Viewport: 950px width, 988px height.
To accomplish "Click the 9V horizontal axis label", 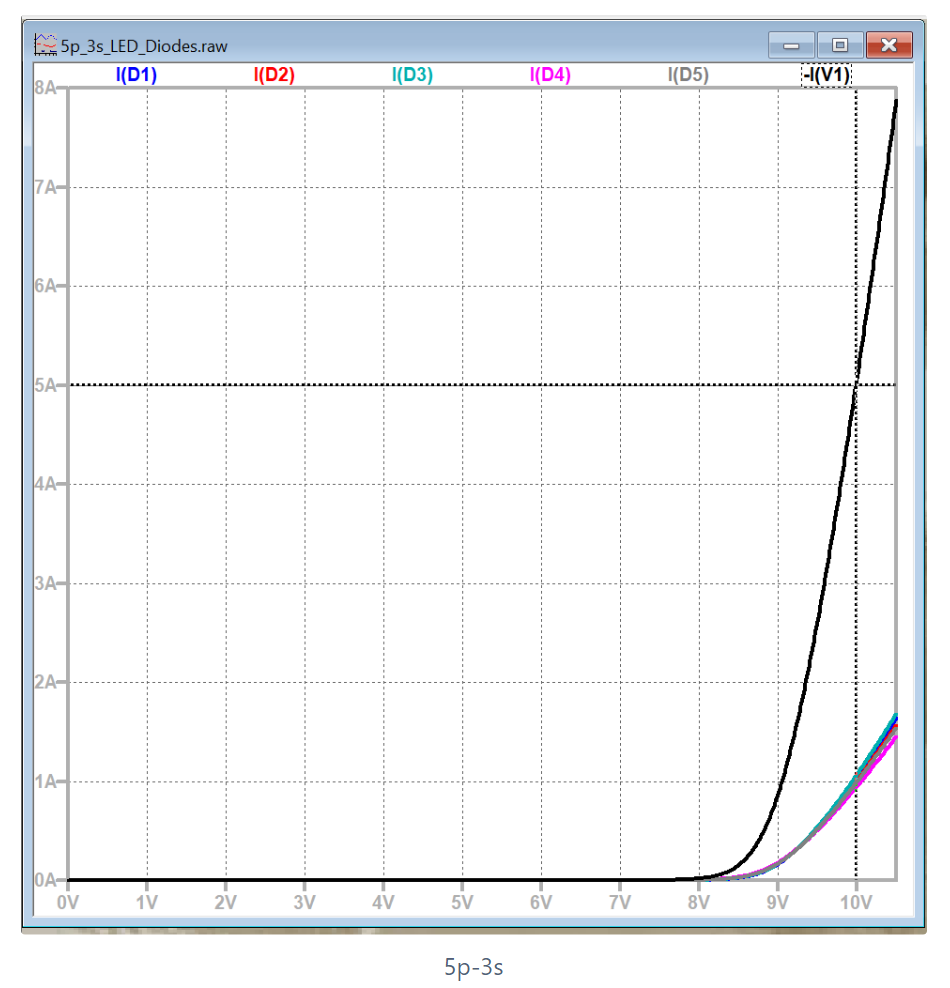I will point(777,903).
